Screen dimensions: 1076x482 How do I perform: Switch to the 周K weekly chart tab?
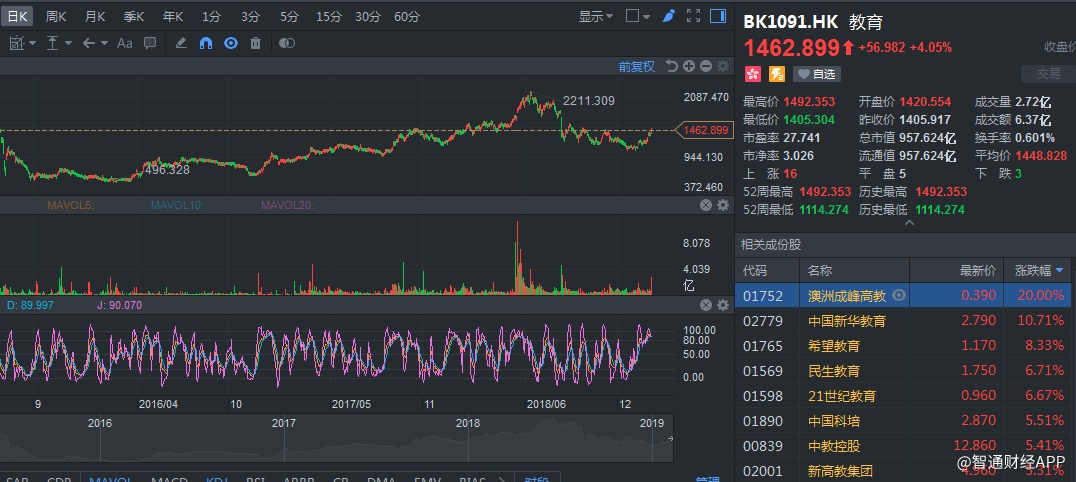57,16
